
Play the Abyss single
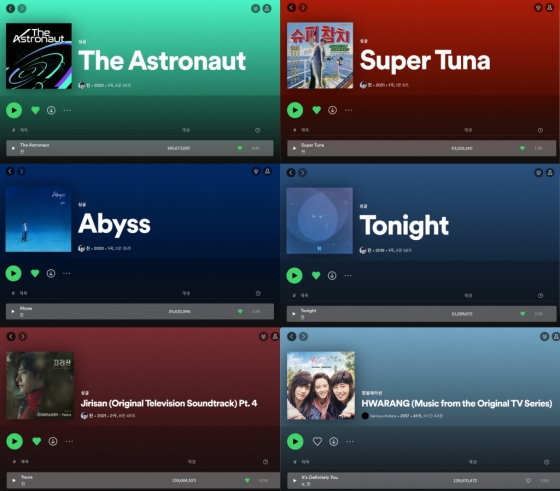tap(14, 274)
